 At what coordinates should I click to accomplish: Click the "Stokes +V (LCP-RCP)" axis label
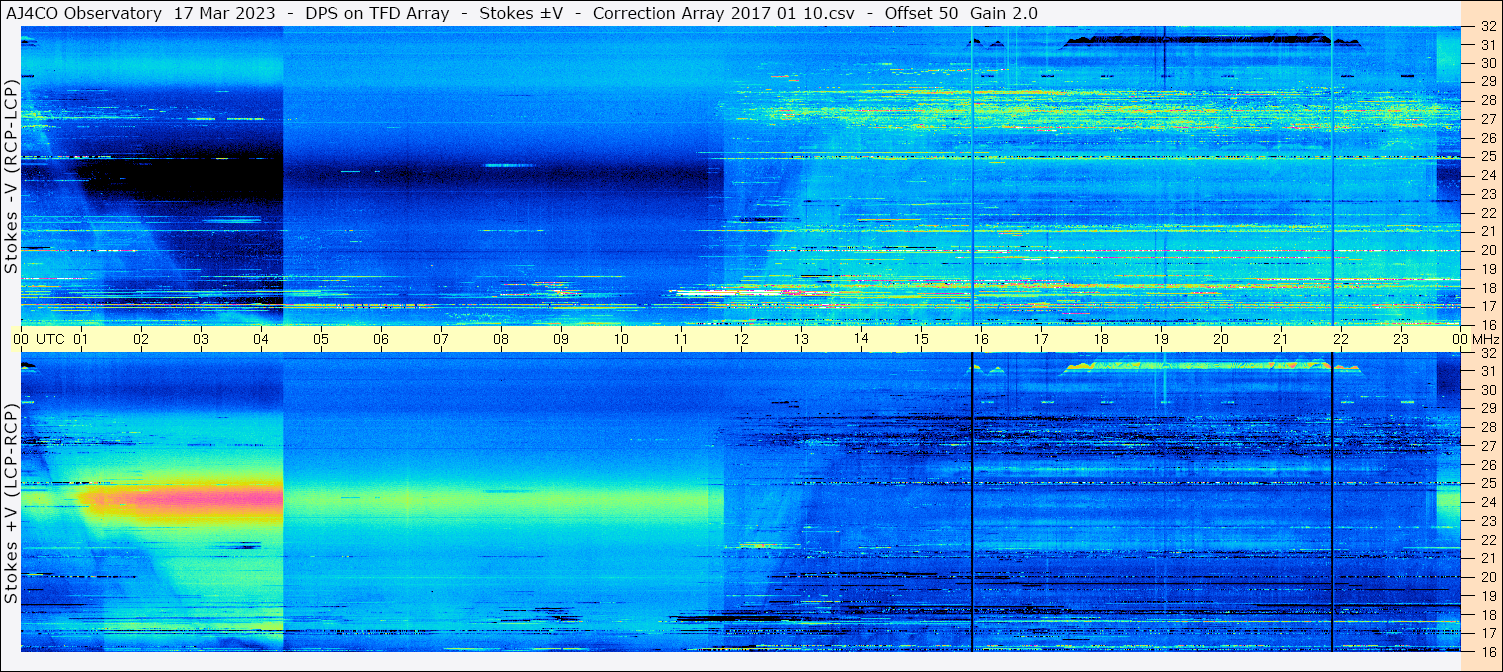coord(11,504)
